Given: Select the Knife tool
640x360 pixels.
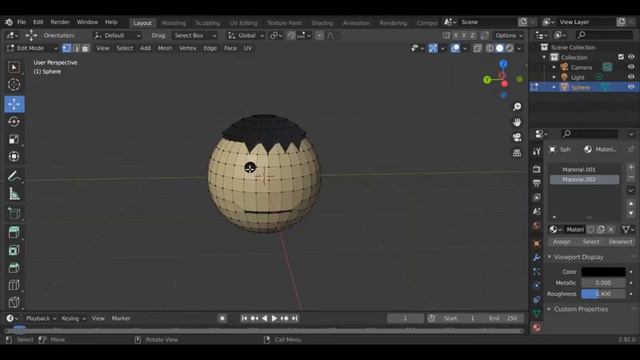Looking at the screenshot, I should coord(14,302).
